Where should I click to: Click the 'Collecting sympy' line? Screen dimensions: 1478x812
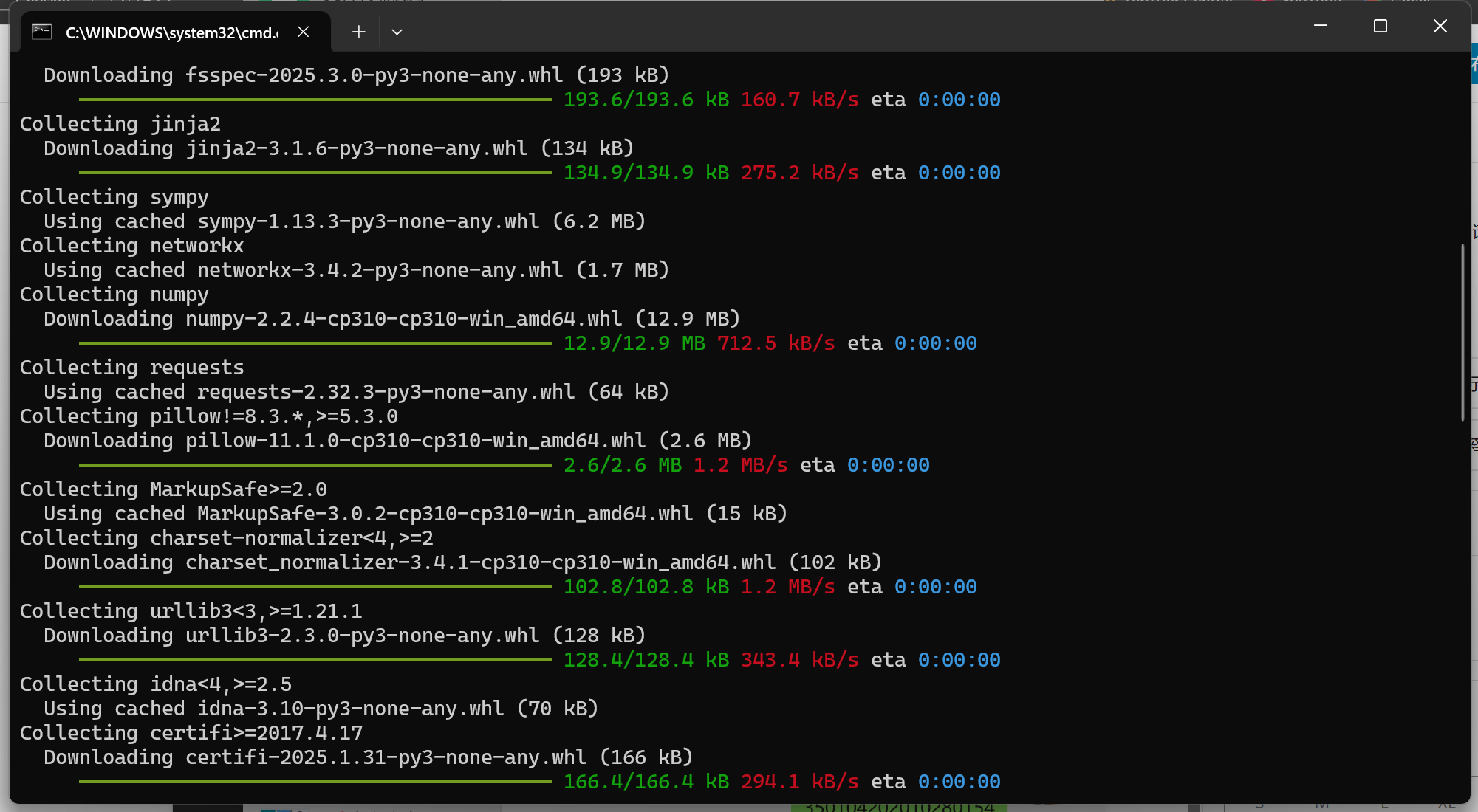114,197
